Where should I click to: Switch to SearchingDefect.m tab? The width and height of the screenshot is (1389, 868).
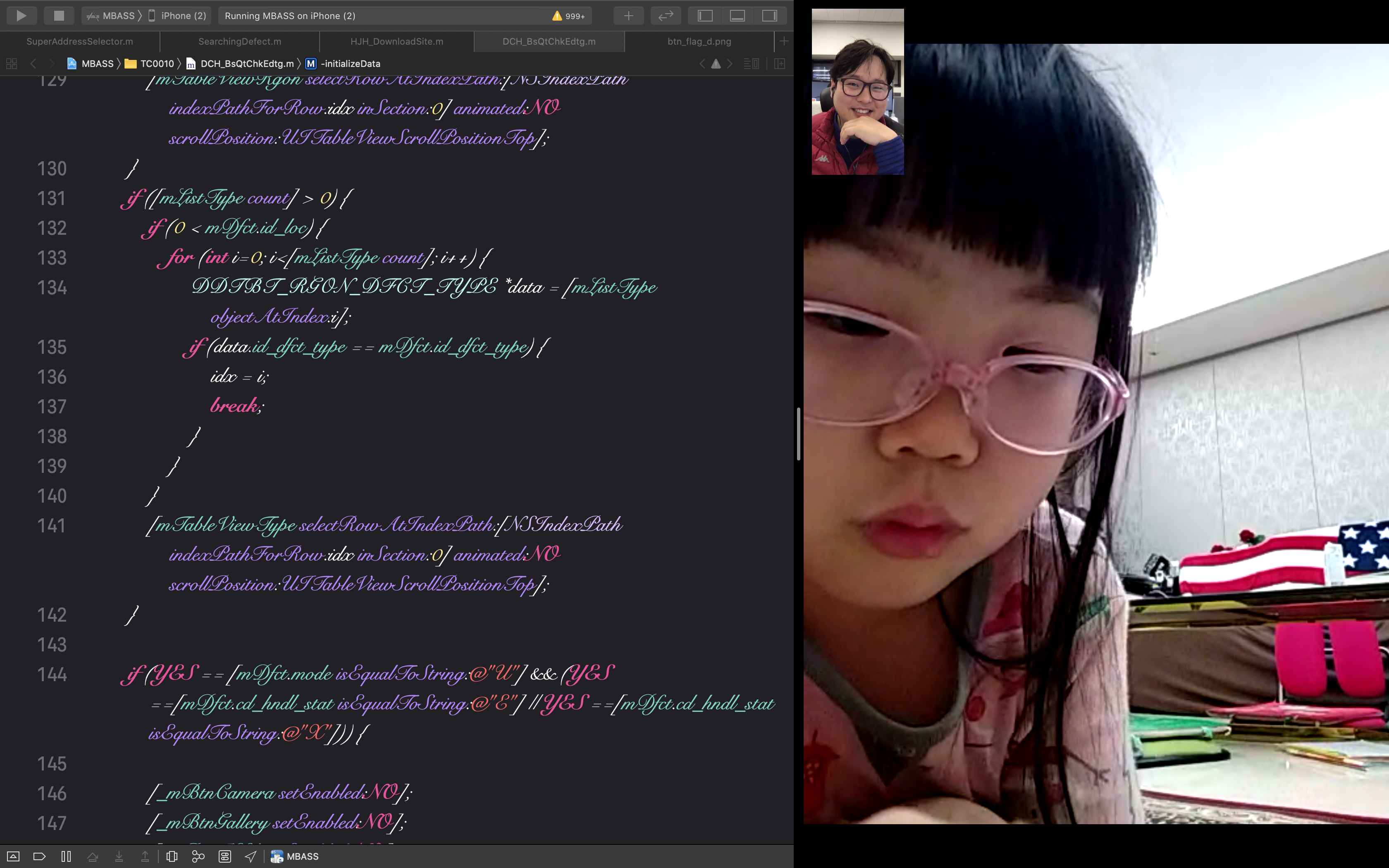tap(239, 41)
